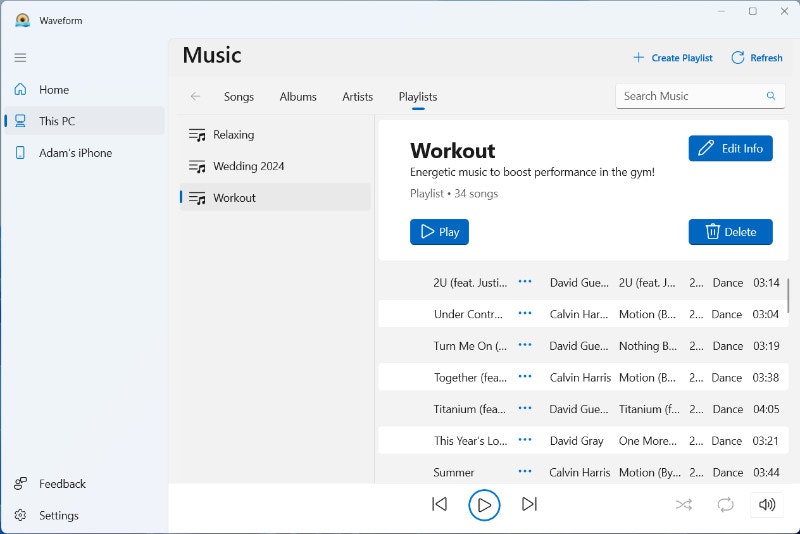Open more options for Summer track
The image size is (800, 534).
525,471
